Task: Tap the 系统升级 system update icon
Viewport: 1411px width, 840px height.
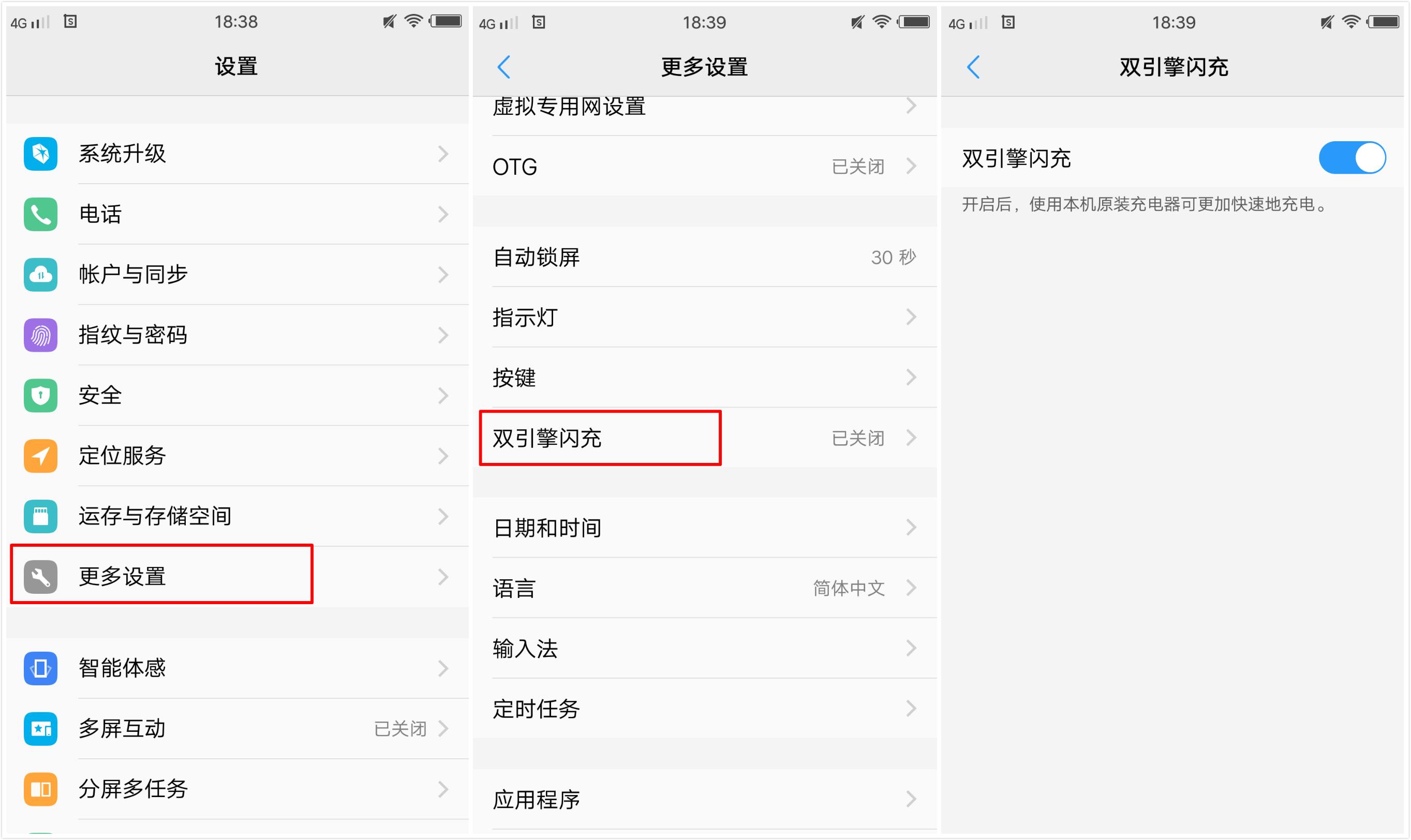Action: pos(40,154)
